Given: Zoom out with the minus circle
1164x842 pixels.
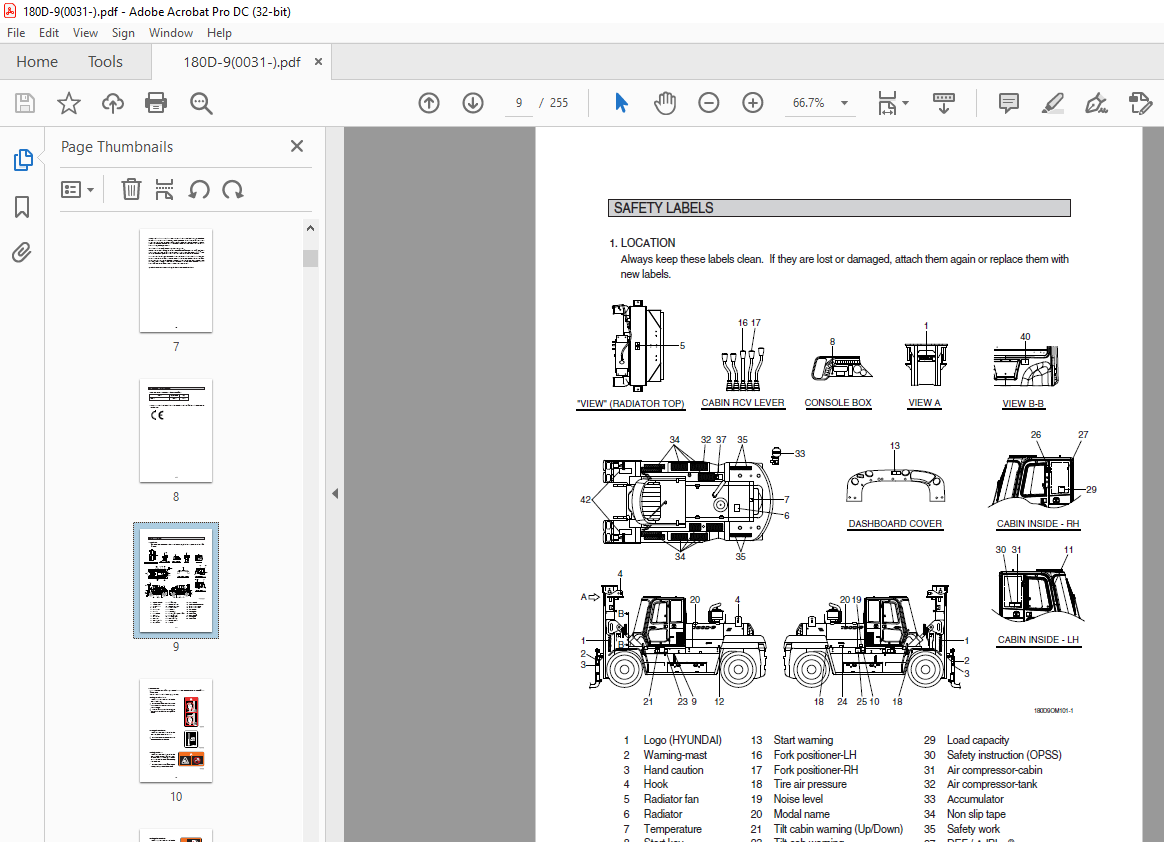Looking at the screenshot, I should point(709,103).
